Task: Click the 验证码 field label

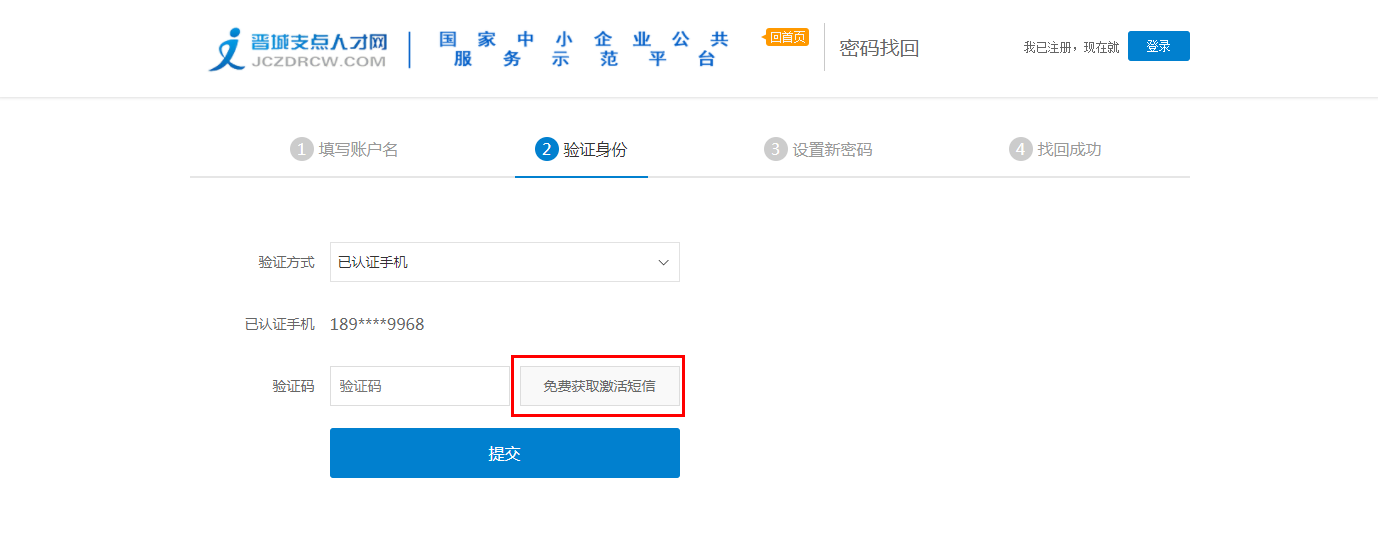Action: pos(293,386)
